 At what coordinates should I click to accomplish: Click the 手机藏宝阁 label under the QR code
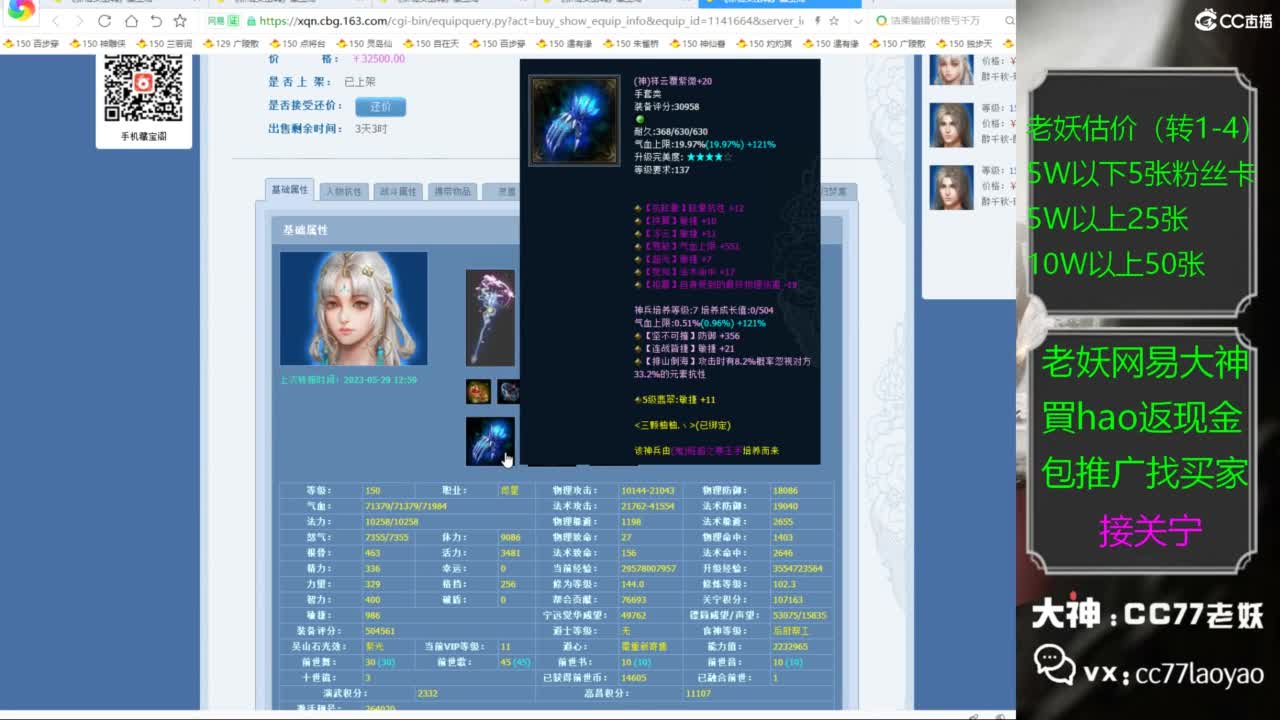click(x=144, y=136)
